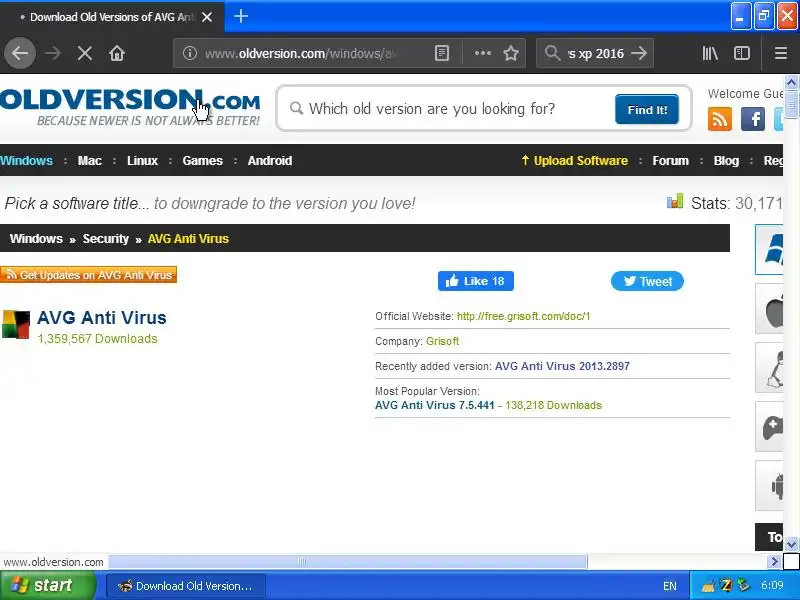Click the vertical scrollbar down arrow
The height and width of the screenshot is (600, 800).
coord(791,544)
